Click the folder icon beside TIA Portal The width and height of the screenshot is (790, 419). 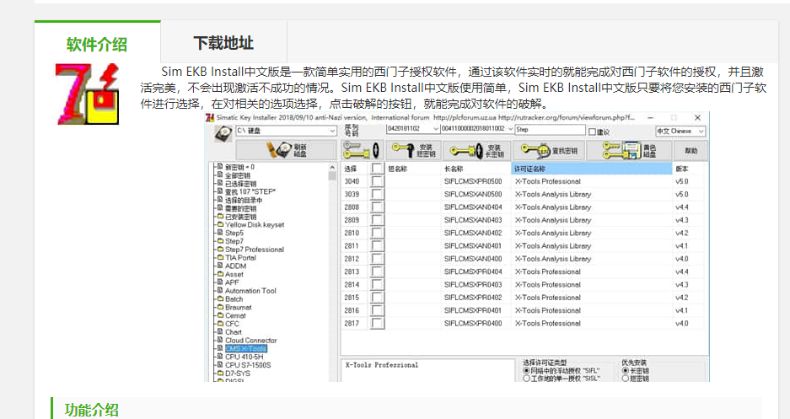point(220,257)
